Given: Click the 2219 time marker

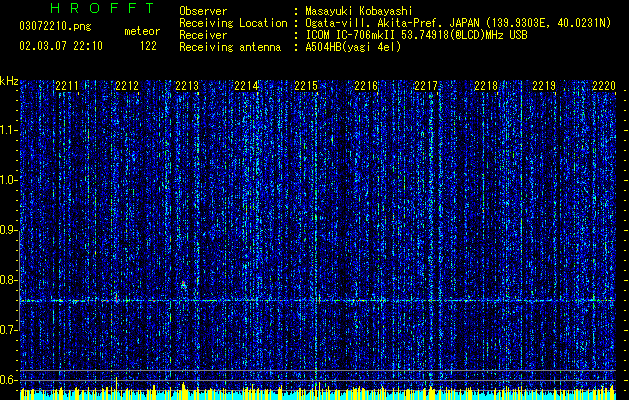Looking at the screenshot, I should (544, 86).
